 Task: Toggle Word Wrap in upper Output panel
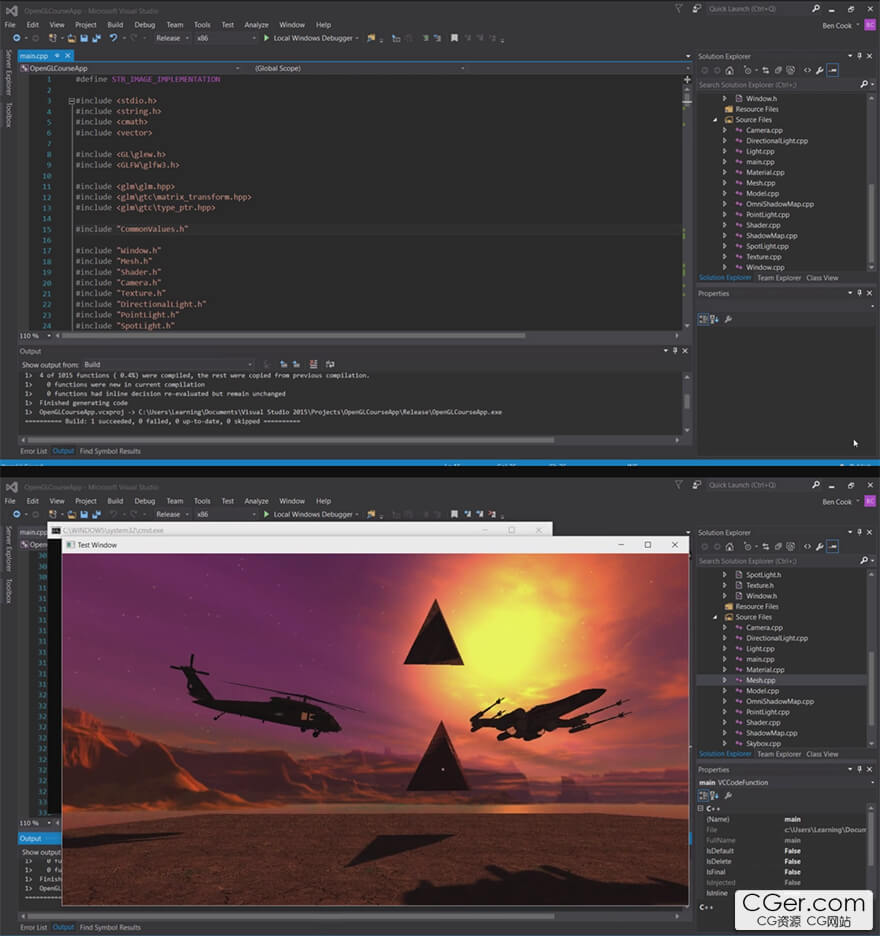[330, 364]
